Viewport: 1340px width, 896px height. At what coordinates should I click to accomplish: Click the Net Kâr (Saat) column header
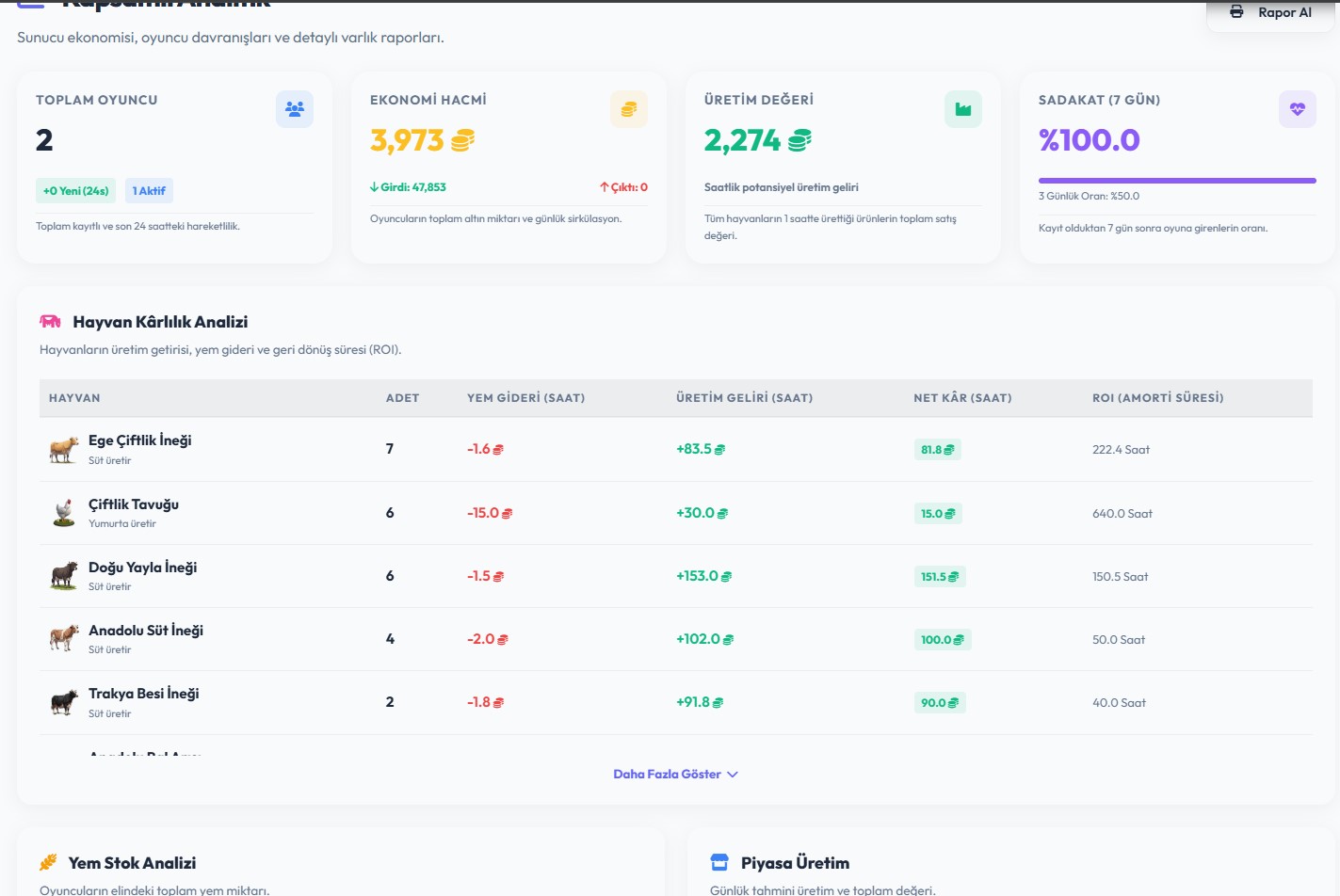pos(962,398)
